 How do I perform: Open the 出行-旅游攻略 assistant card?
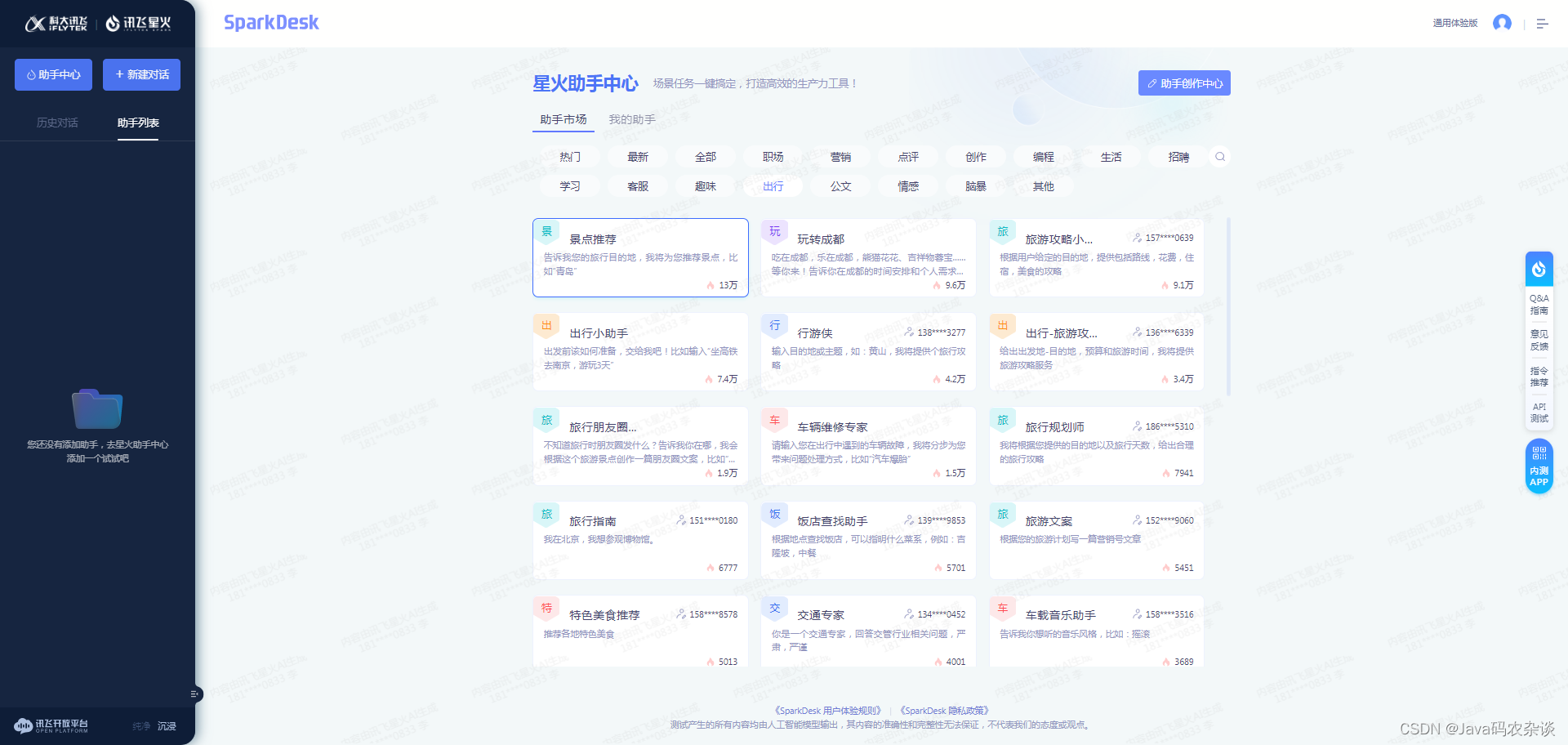pos(1096,352)
